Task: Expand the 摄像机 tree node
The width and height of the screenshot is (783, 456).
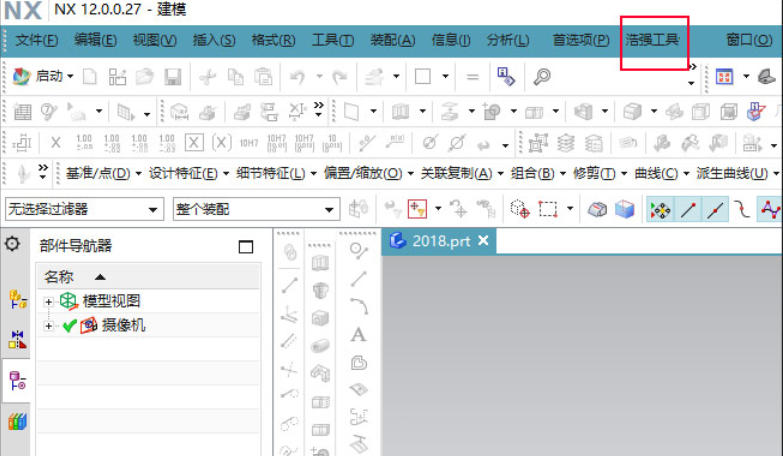Action: click(x=48, y=326)
